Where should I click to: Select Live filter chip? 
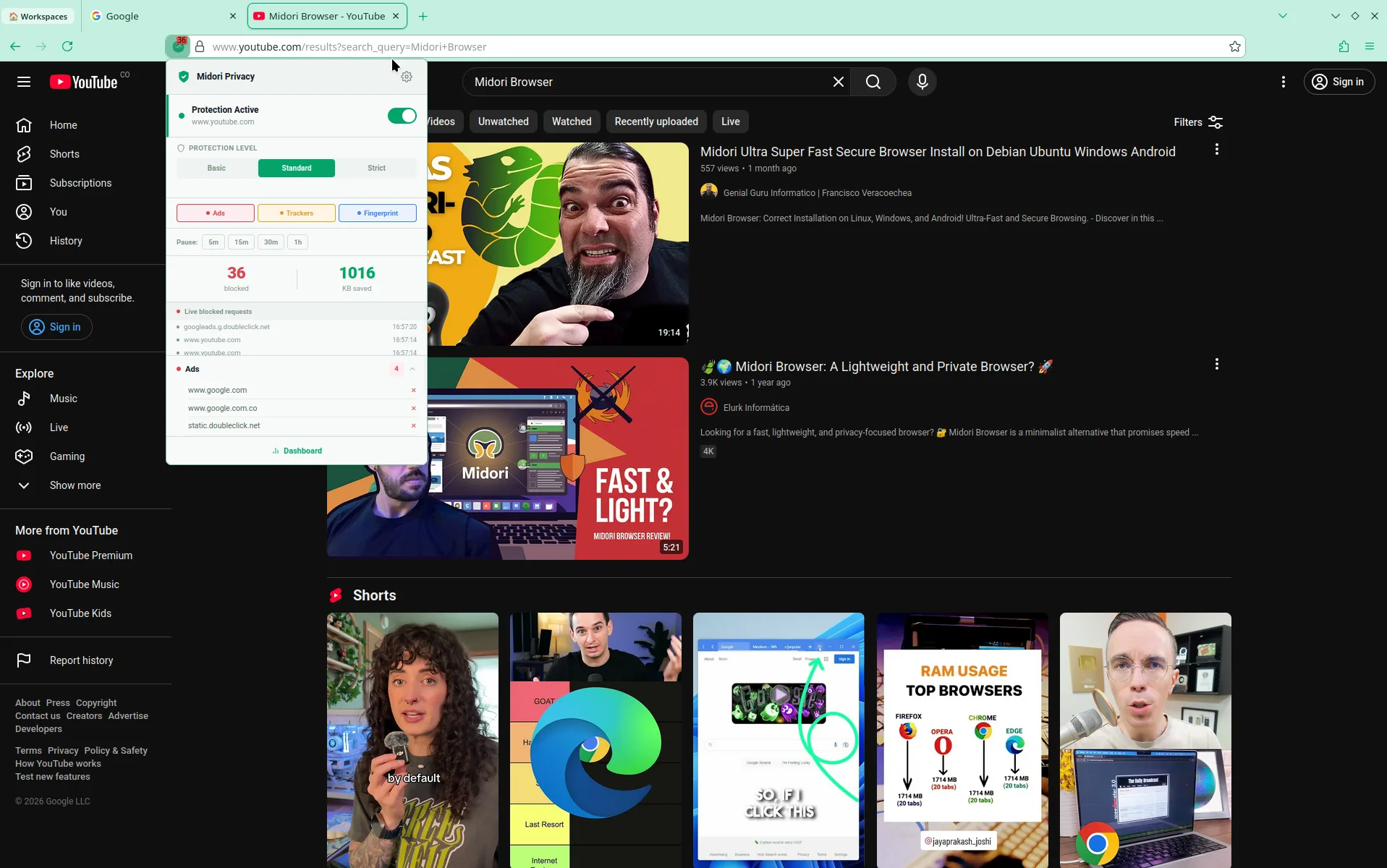730,122
